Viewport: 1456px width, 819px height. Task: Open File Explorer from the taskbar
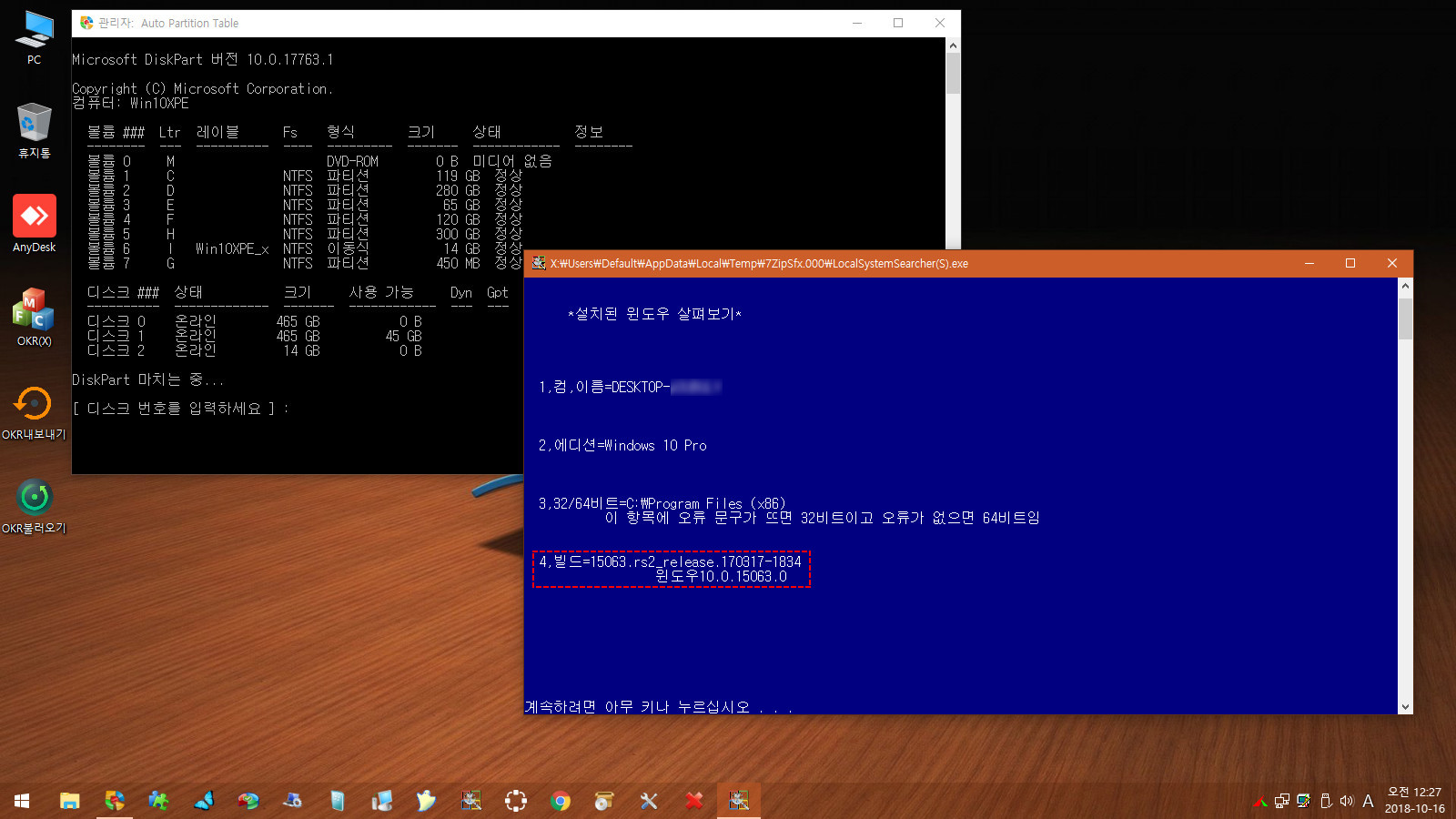tap(70, 801)
